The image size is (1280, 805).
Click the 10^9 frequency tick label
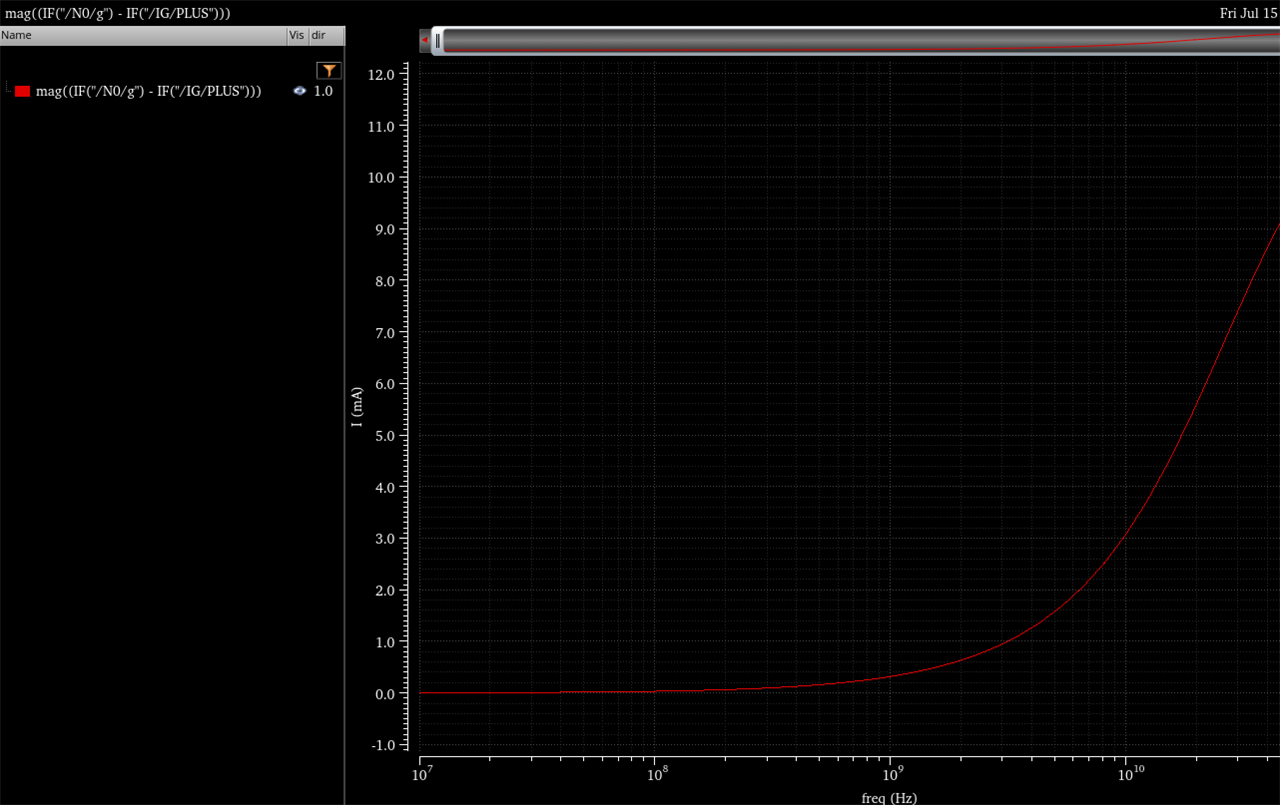[892, 772]
